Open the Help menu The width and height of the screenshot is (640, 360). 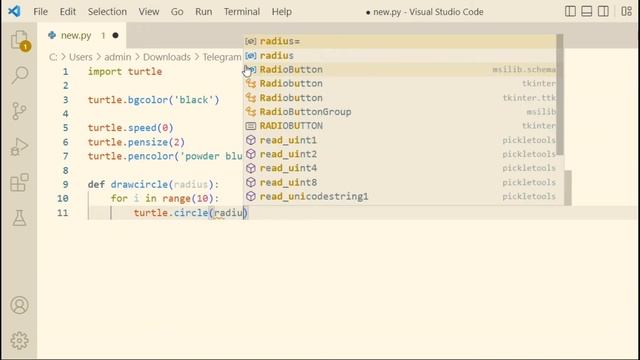coord(282,11)
